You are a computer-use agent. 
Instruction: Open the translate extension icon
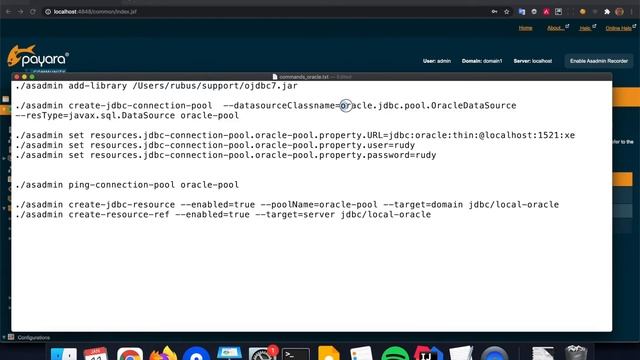point(522,12)
